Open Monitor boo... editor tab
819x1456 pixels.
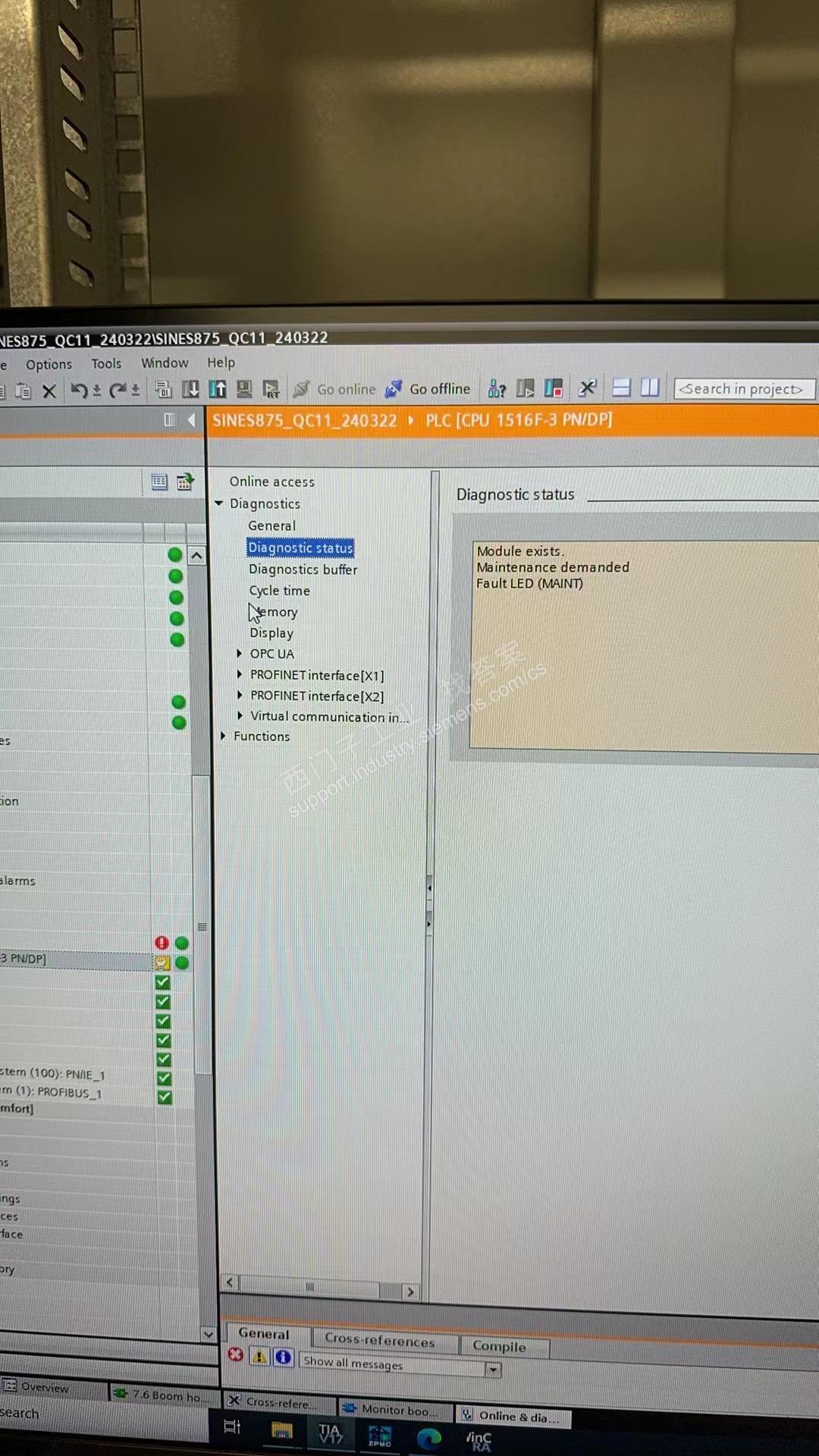pos(395,1410)
